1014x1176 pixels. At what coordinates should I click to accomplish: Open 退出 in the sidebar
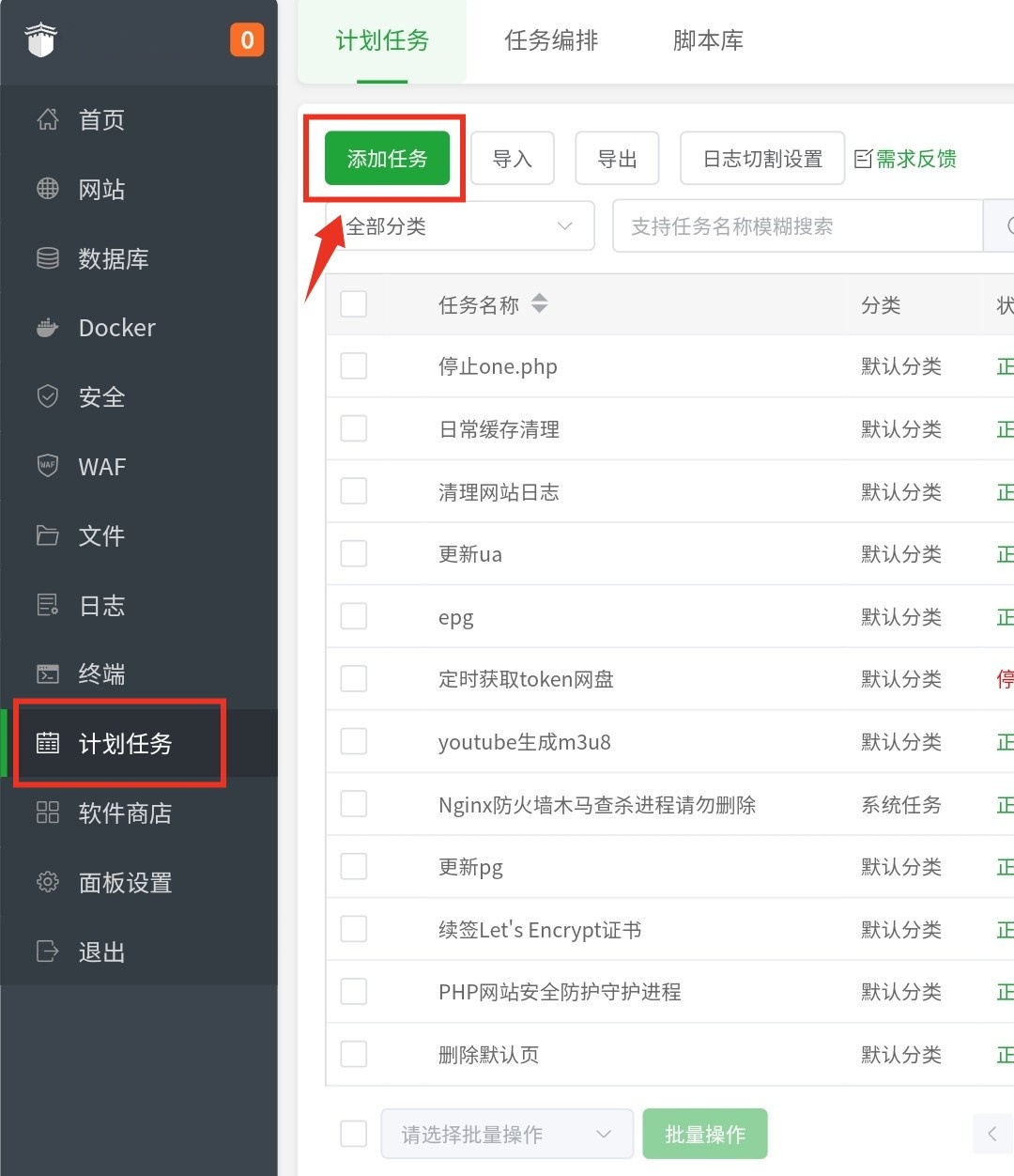(139, 952)
